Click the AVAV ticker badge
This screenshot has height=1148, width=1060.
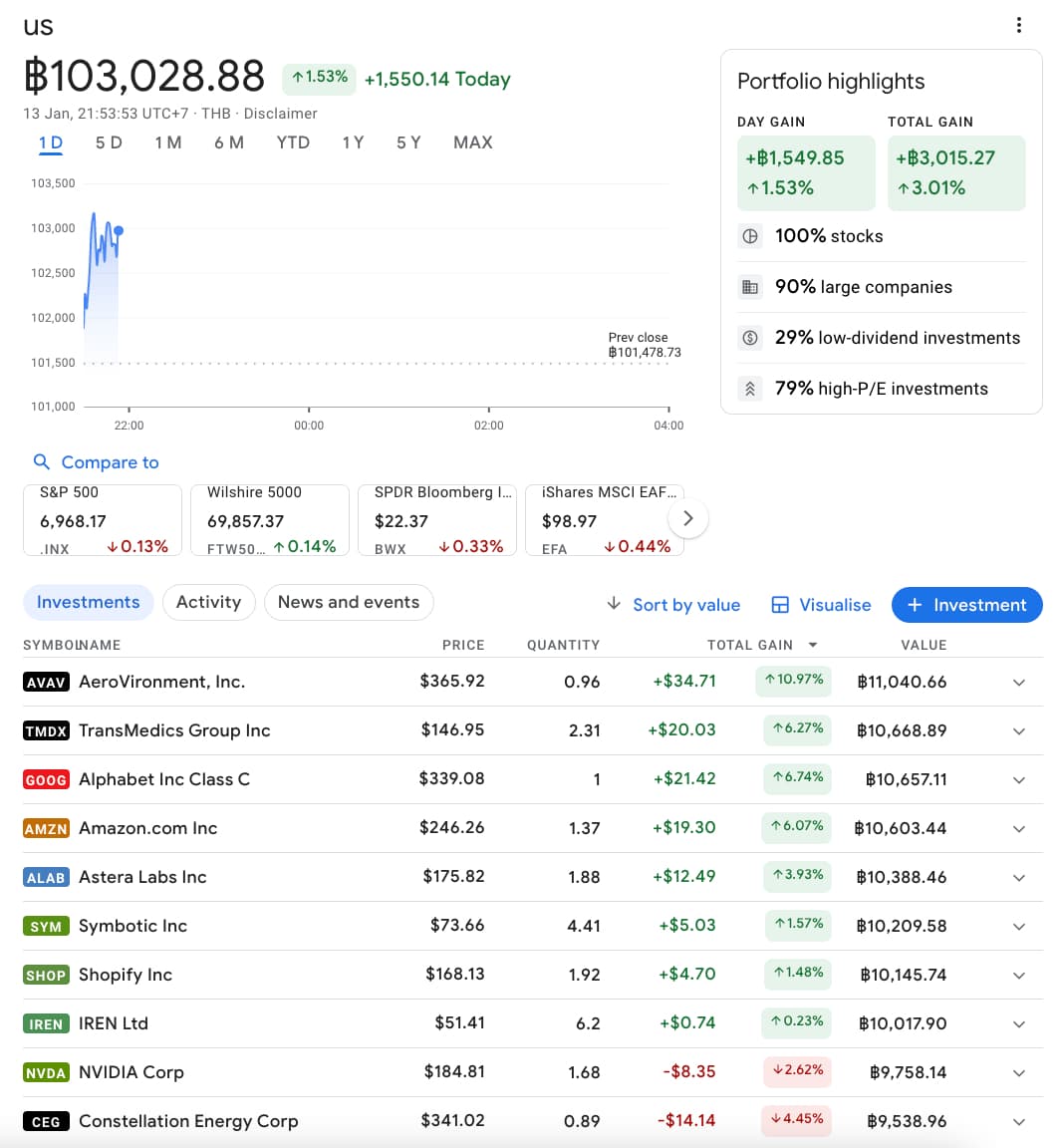(46, 682)
